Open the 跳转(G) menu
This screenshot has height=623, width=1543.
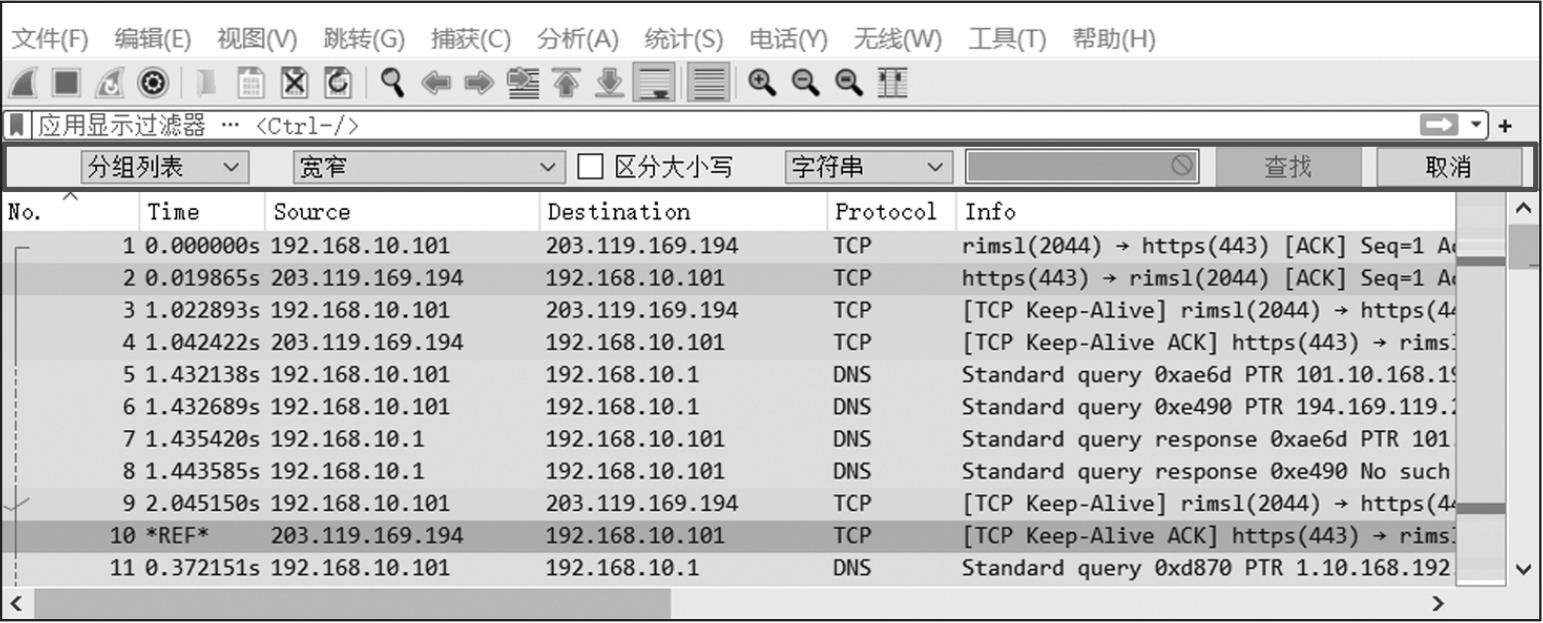(364, 39)
